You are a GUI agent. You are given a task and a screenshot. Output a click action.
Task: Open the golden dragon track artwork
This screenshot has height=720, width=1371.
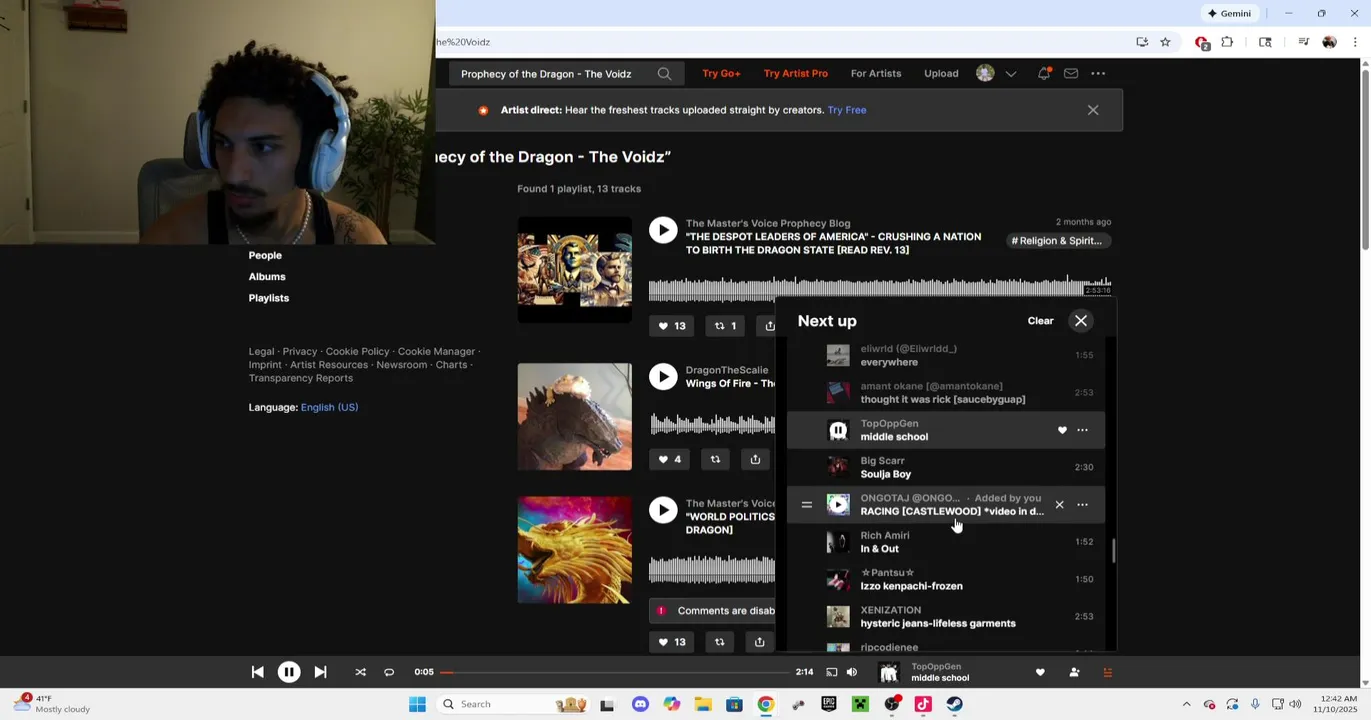point(575,551)
